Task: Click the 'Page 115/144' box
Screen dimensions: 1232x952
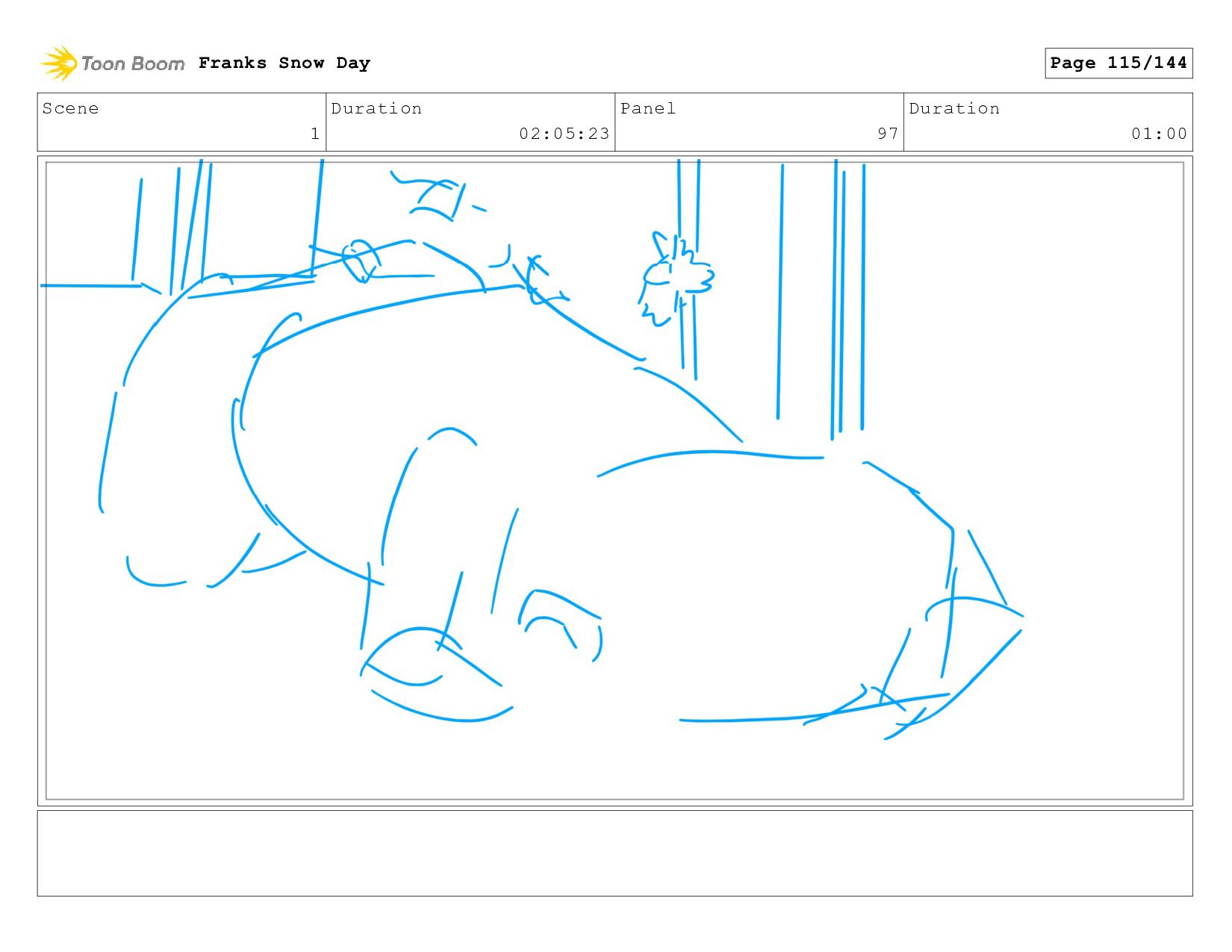Action: (1119, 63)
